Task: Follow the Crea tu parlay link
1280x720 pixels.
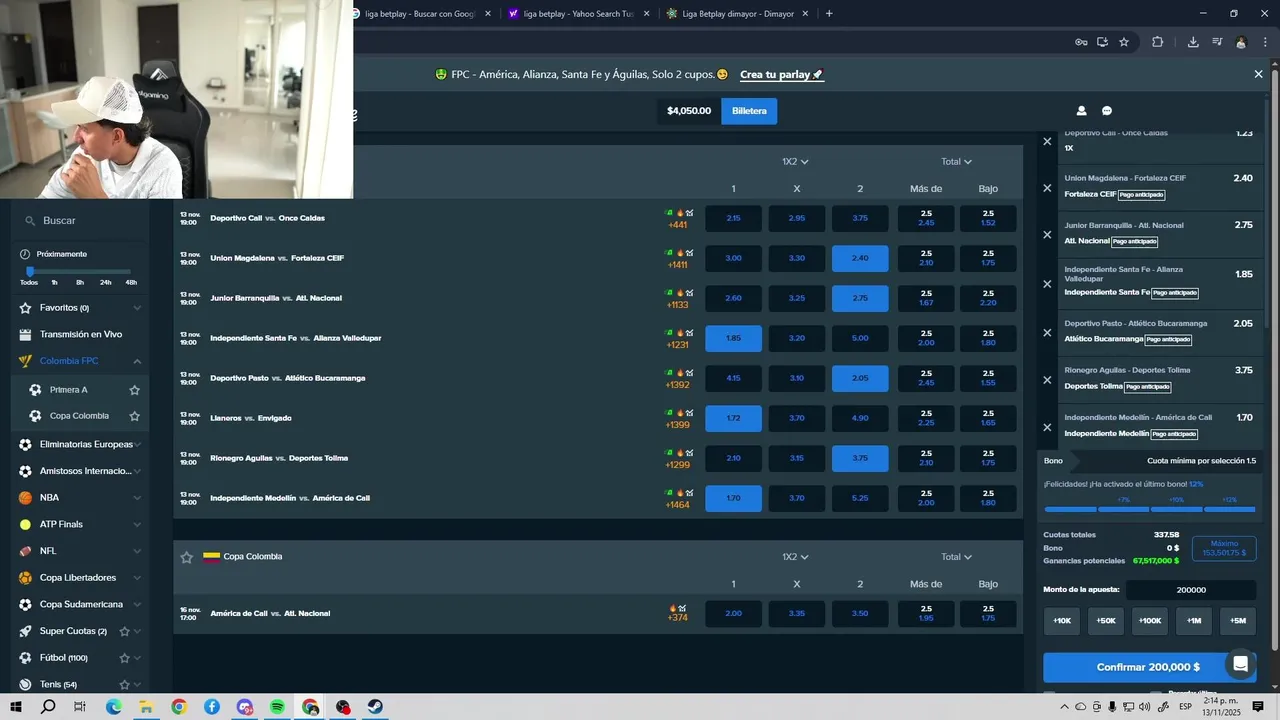Action: tap(781, 75)
